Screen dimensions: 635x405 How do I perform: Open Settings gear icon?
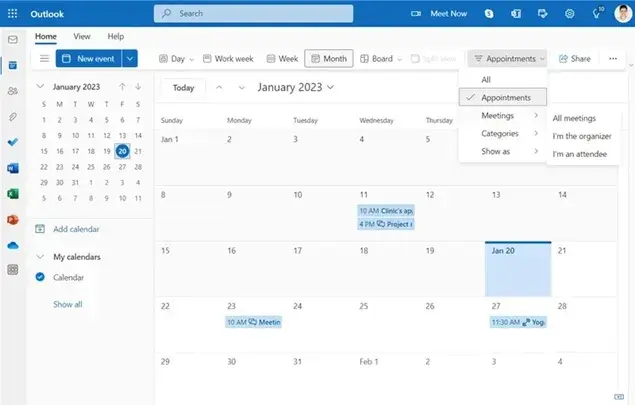[x=569, y=14]
